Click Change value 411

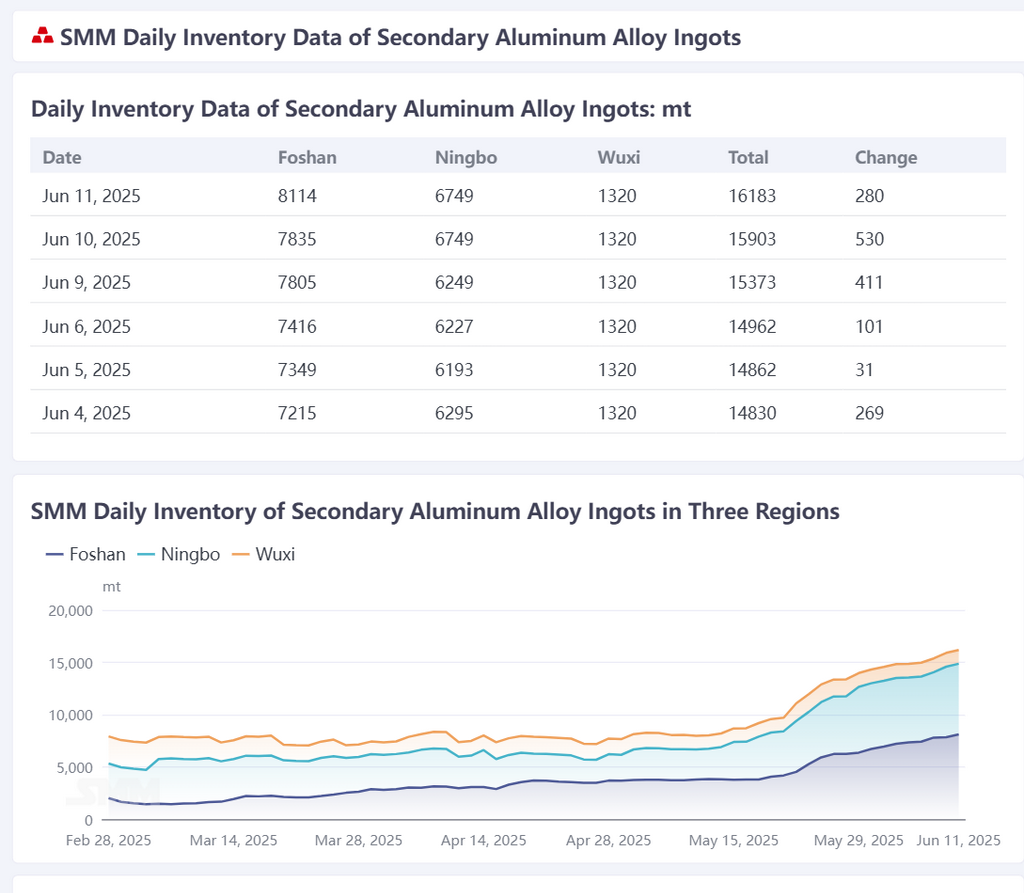[x=869, y=283]
